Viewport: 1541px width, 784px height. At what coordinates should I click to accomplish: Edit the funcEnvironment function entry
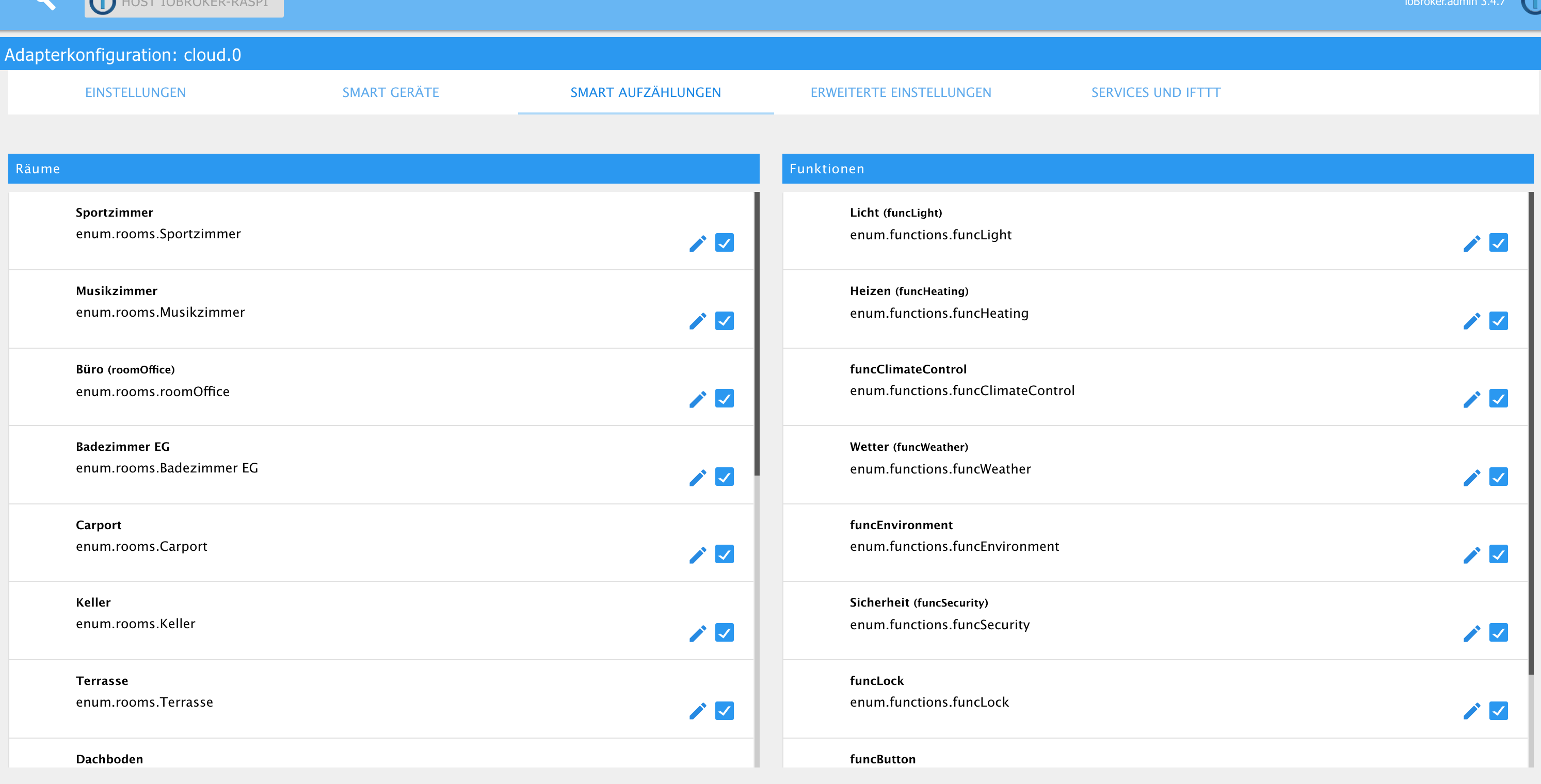tap(1472, 555)
